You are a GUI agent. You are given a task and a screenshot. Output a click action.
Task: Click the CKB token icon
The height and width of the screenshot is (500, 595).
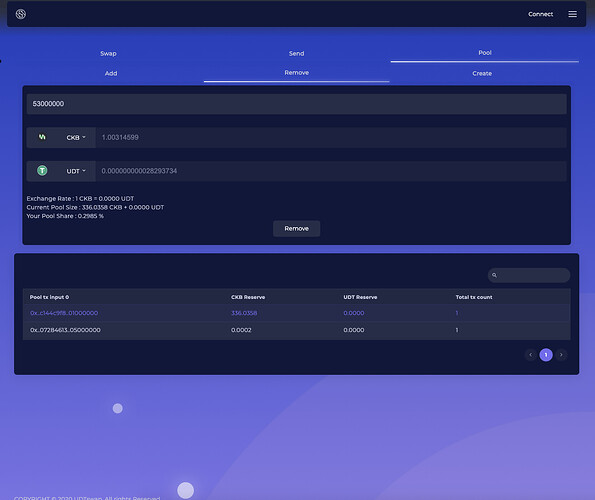(x=42, y=137)
